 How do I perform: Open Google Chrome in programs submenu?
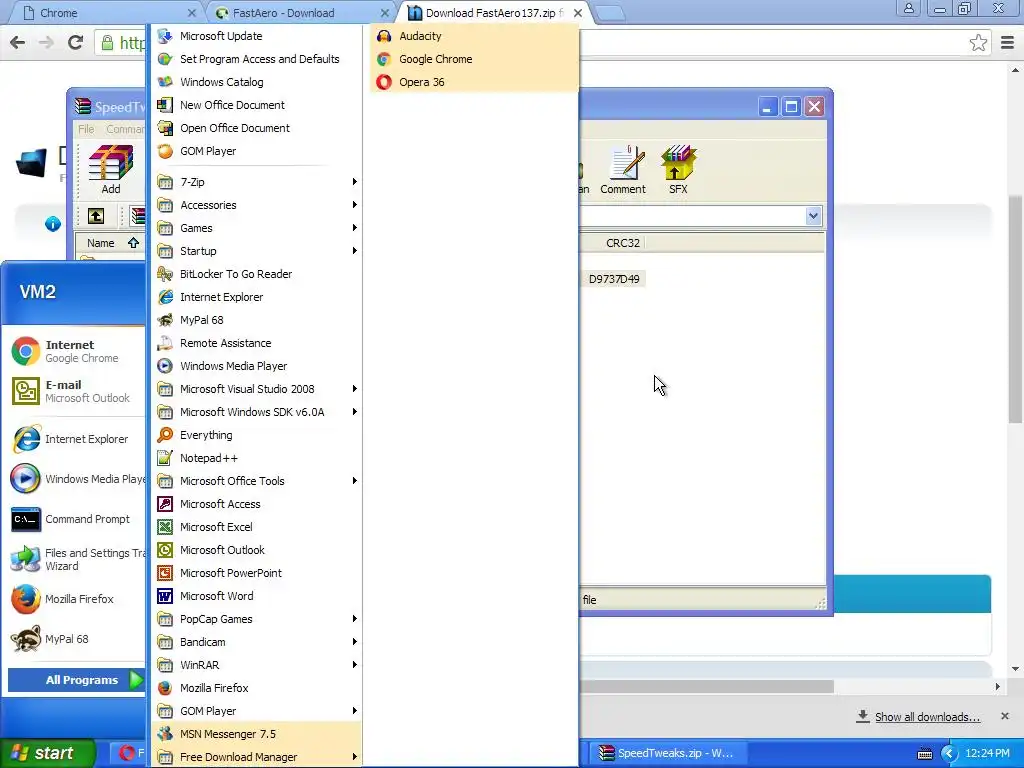[x=474, y=59]
